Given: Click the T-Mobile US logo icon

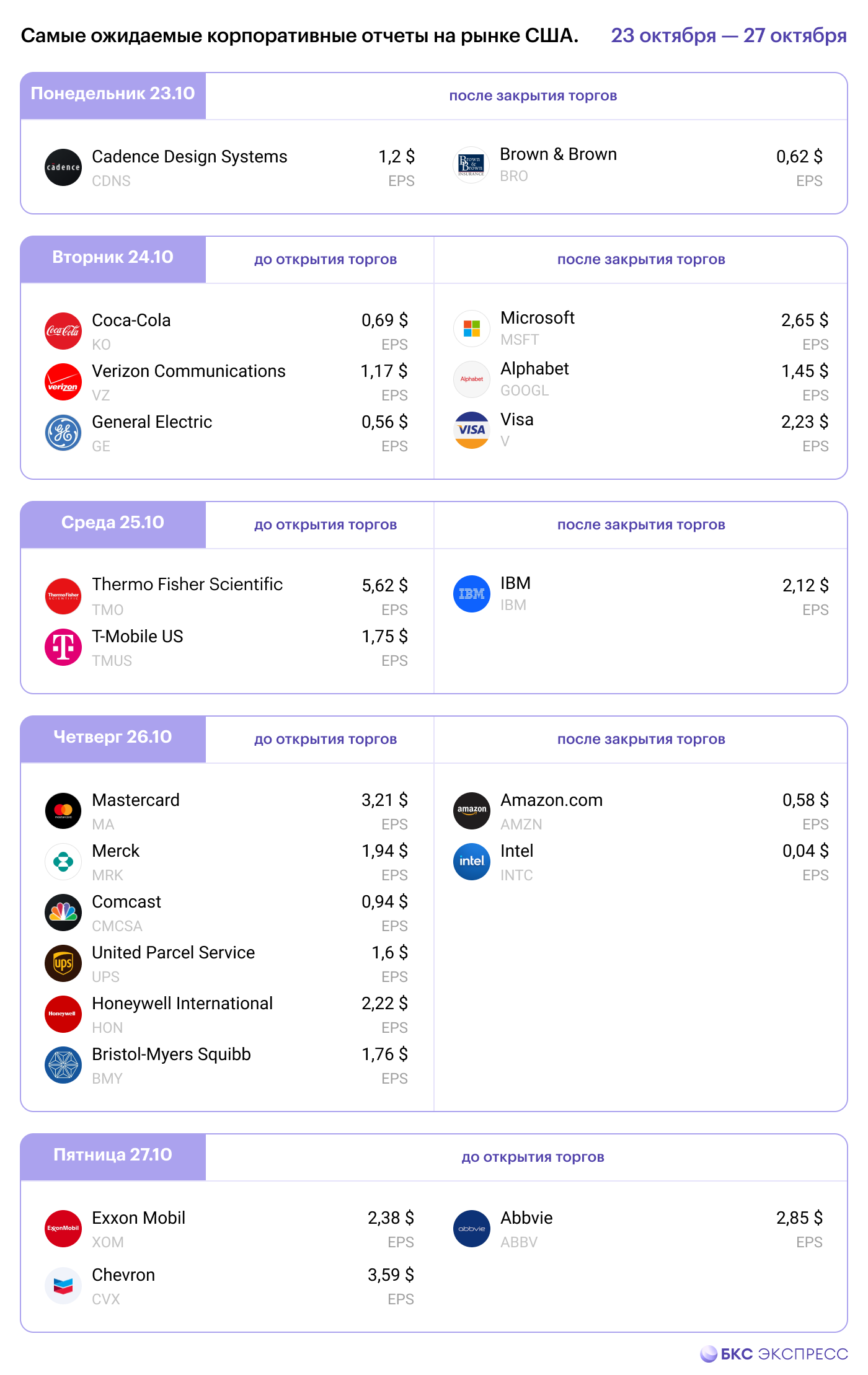Looking at the screenshot, I should (x=63, y=647).
